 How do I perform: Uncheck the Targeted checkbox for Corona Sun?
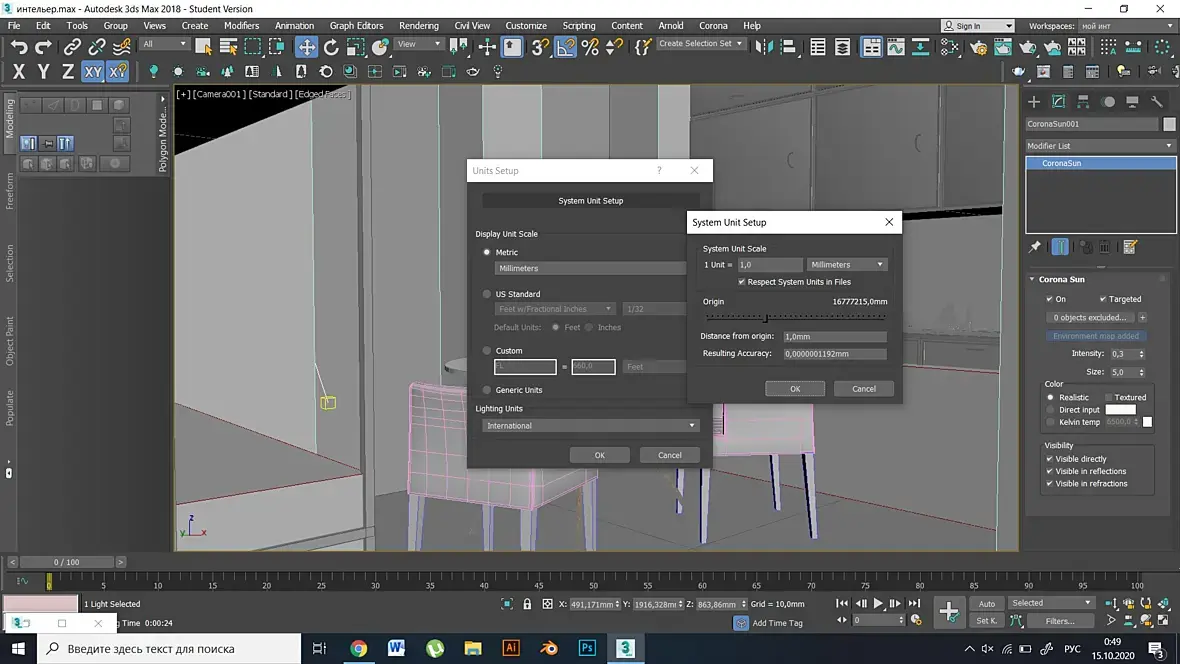pyautogui.click(x=1103, y=299)
